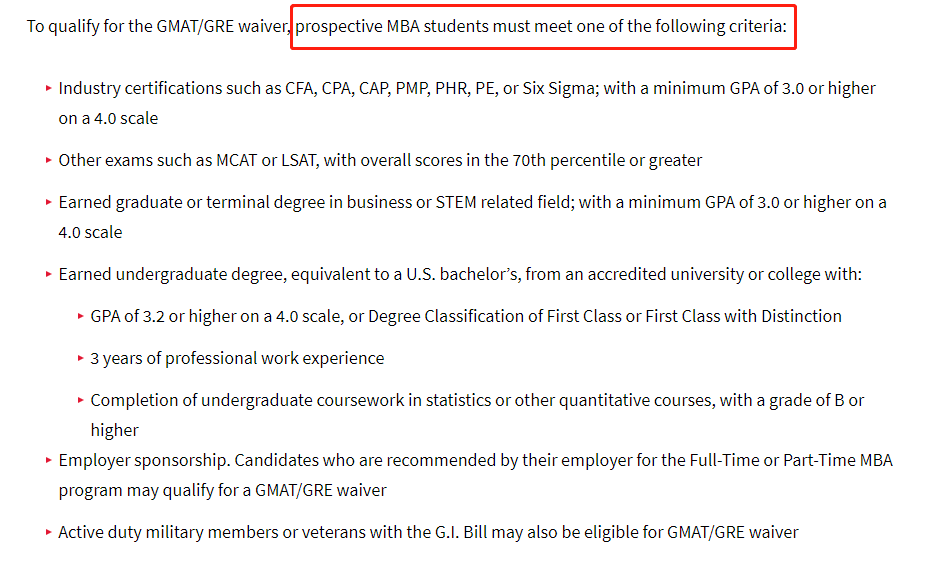Click the red bullet beside Other exams
Viewport: 938px width, 567px height.
pos(48,160)
